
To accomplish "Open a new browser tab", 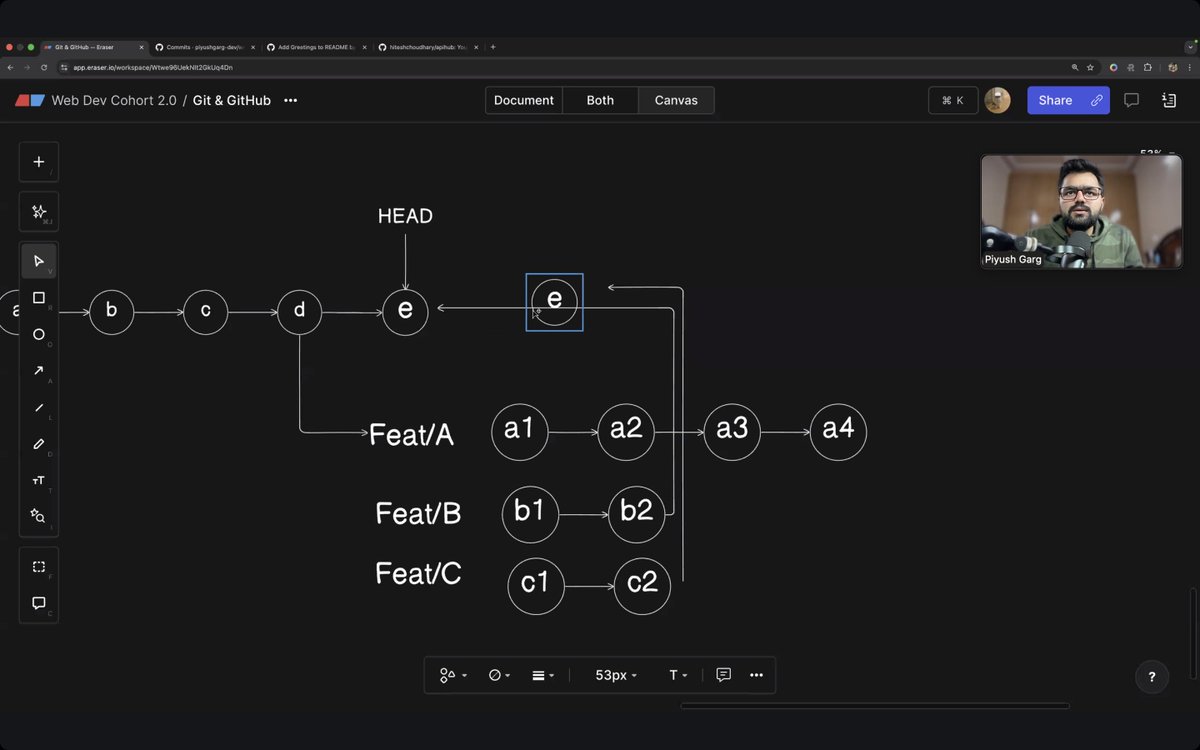I will tap(493, 47).
